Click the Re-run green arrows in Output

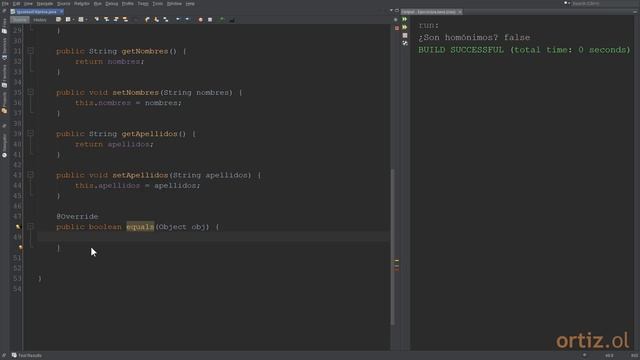405,19
